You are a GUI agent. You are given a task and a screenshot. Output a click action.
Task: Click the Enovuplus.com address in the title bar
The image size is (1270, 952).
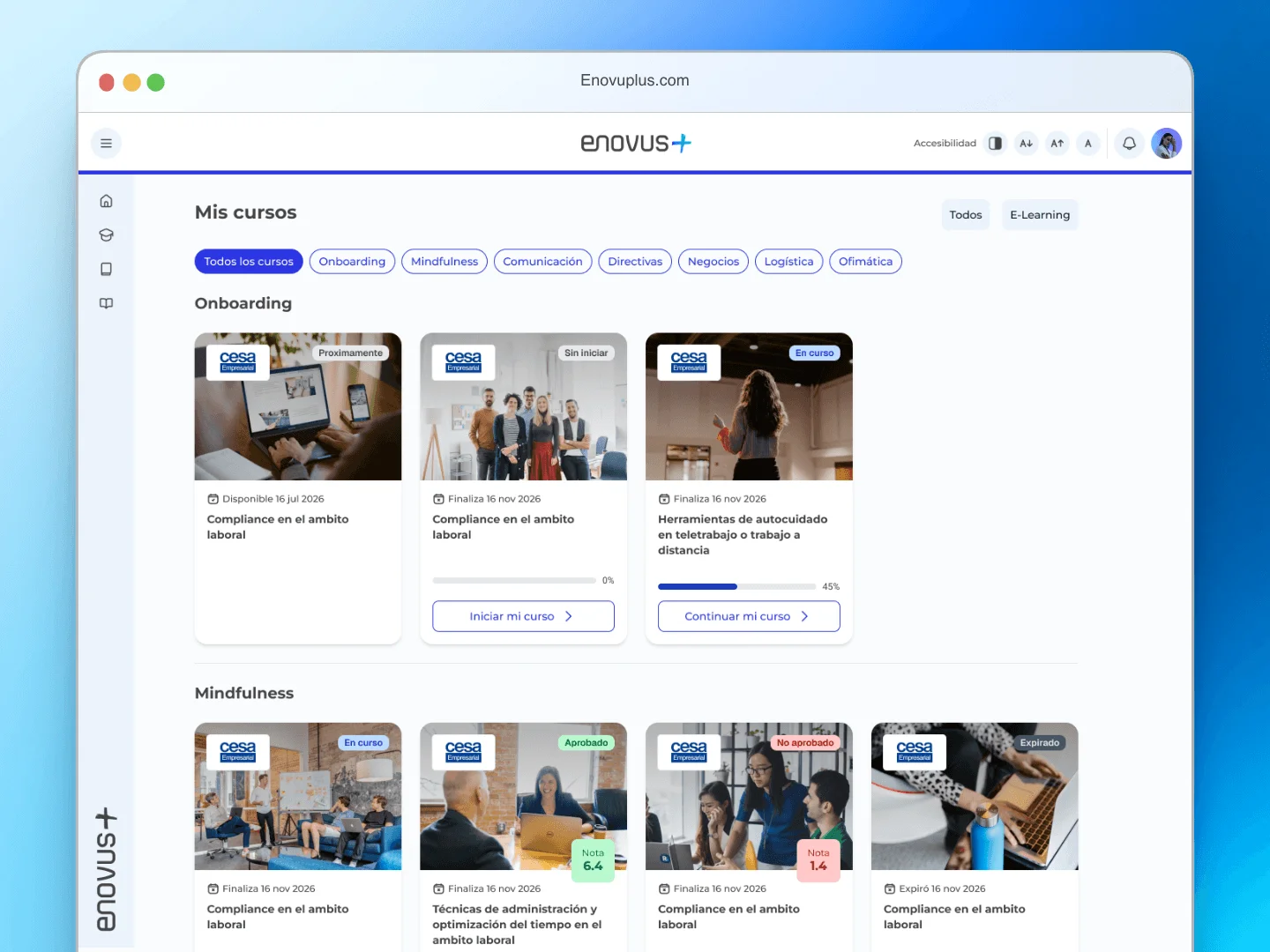(x=635, y=81)
